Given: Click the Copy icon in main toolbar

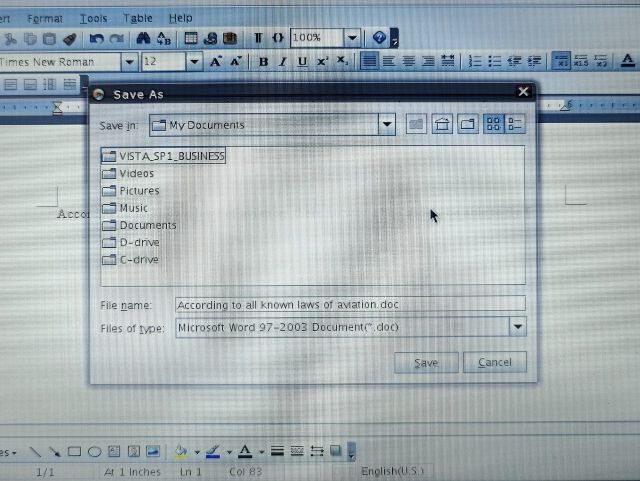Looking at the screenshot, I should tap(30, 39).
